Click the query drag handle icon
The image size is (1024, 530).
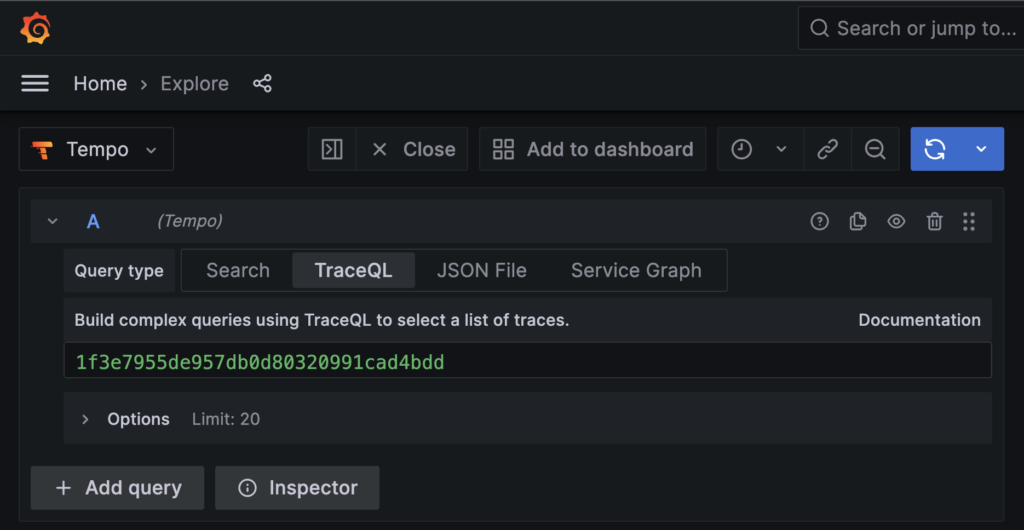pos(969,221)
